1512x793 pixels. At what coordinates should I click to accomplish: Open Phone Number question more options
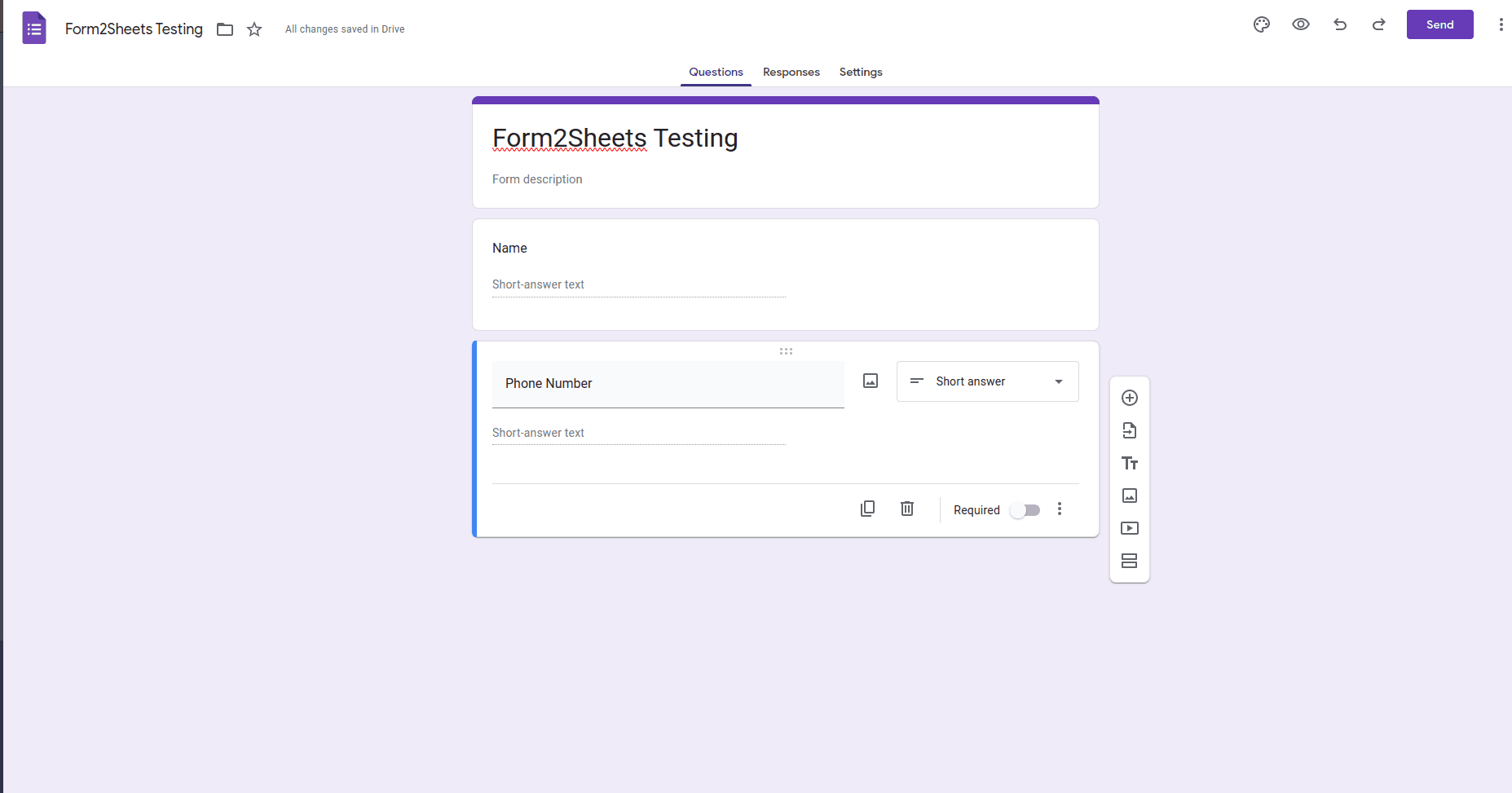point(1060,509)
